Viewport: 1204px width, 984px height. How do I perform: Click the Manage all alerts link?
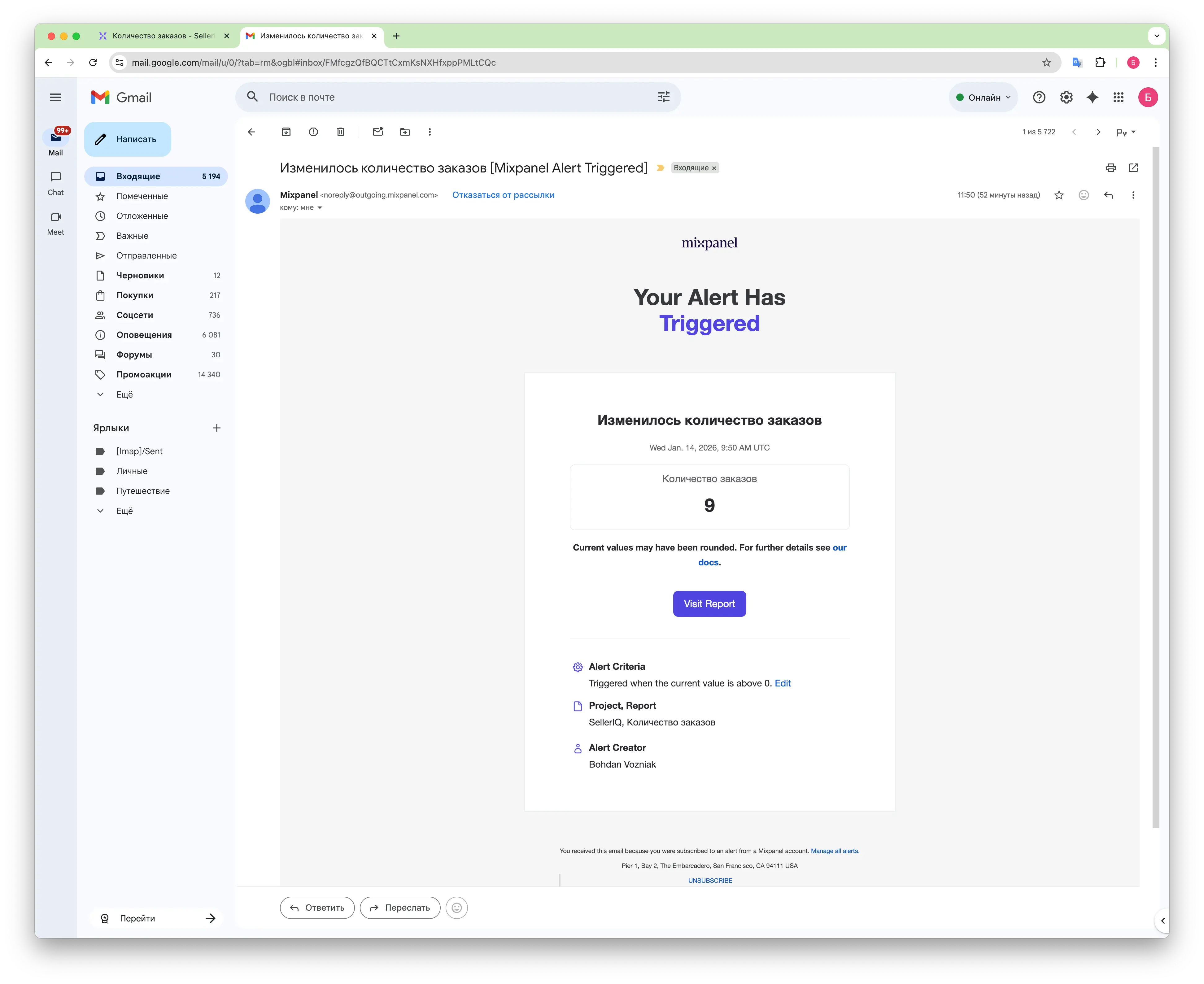click(835, 851)
